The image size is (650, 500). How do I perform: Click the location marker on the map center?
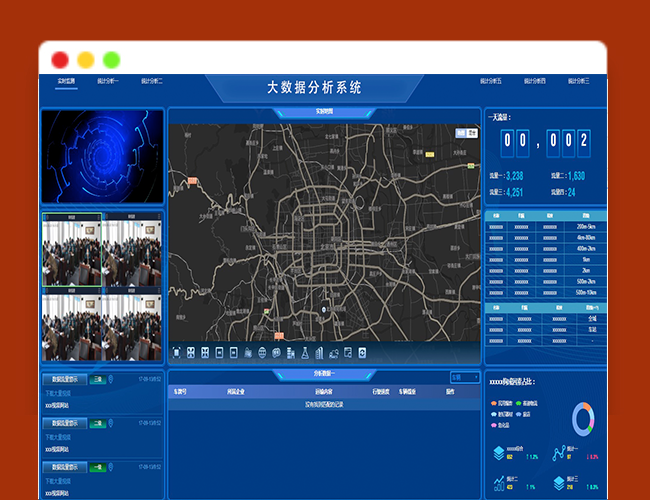pos(324,310)
